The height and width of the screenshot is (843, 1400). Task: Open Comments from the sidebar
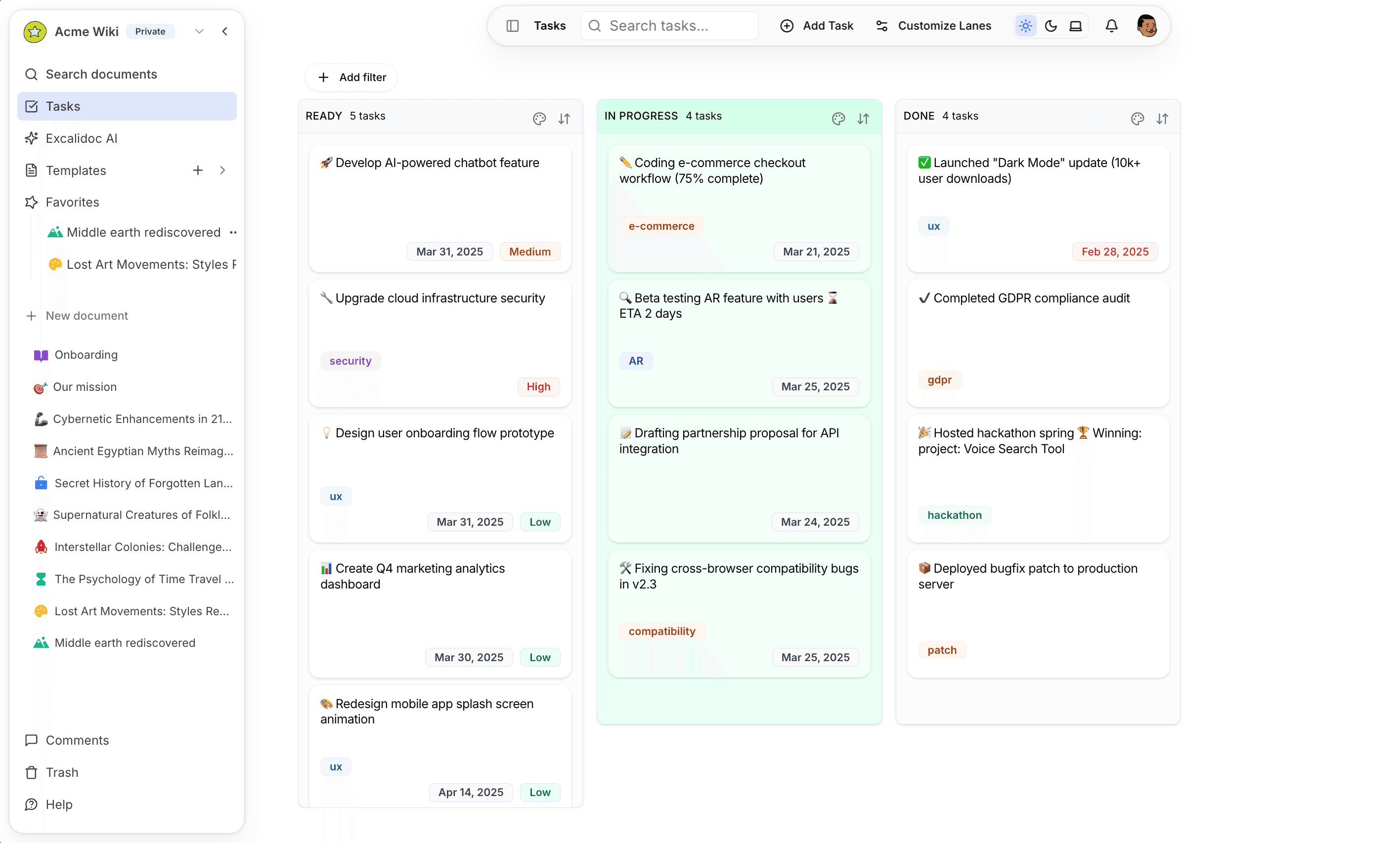pos(77,740)
